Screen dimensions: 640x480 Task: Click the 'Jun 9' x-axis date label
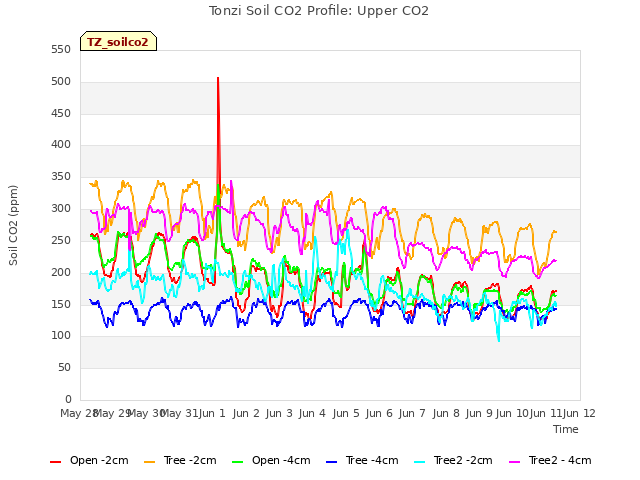coord(479,413)
